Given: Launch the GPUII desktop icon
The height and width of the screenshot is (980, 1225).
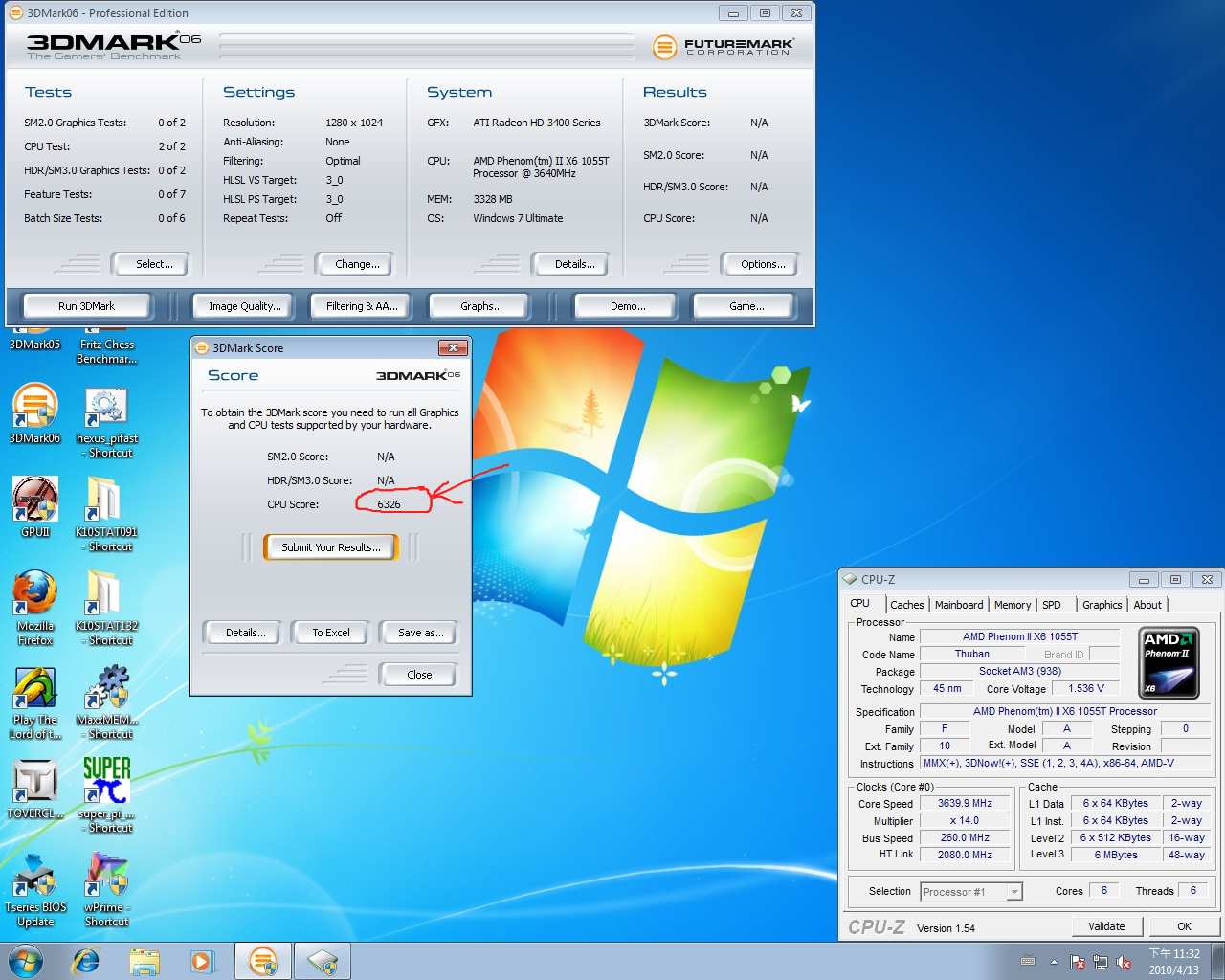Looking at the screenshot, I should click(x=35, y=506).
